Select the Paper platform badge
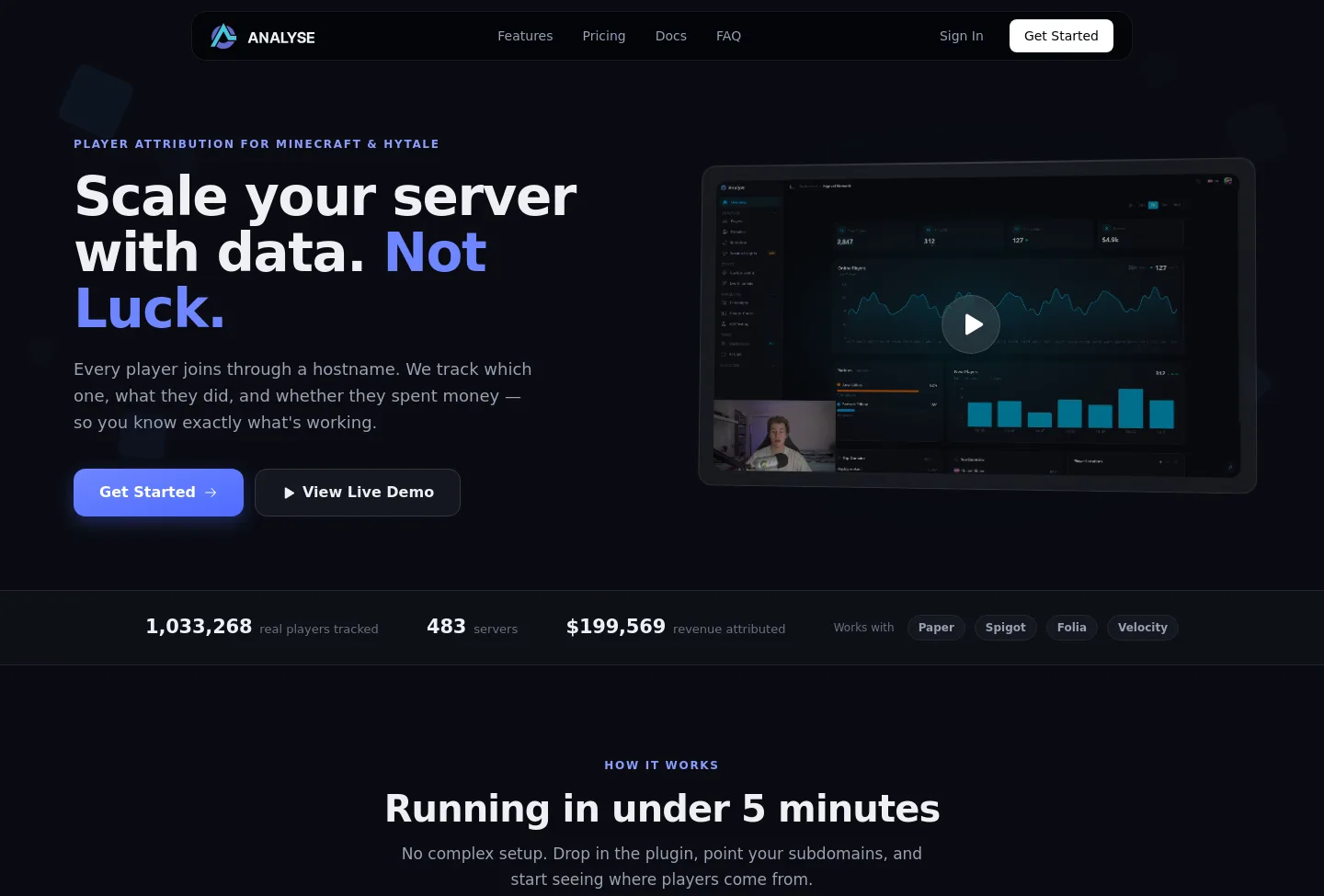This screenshot has height=896, width=1324. tap(936, 628)
